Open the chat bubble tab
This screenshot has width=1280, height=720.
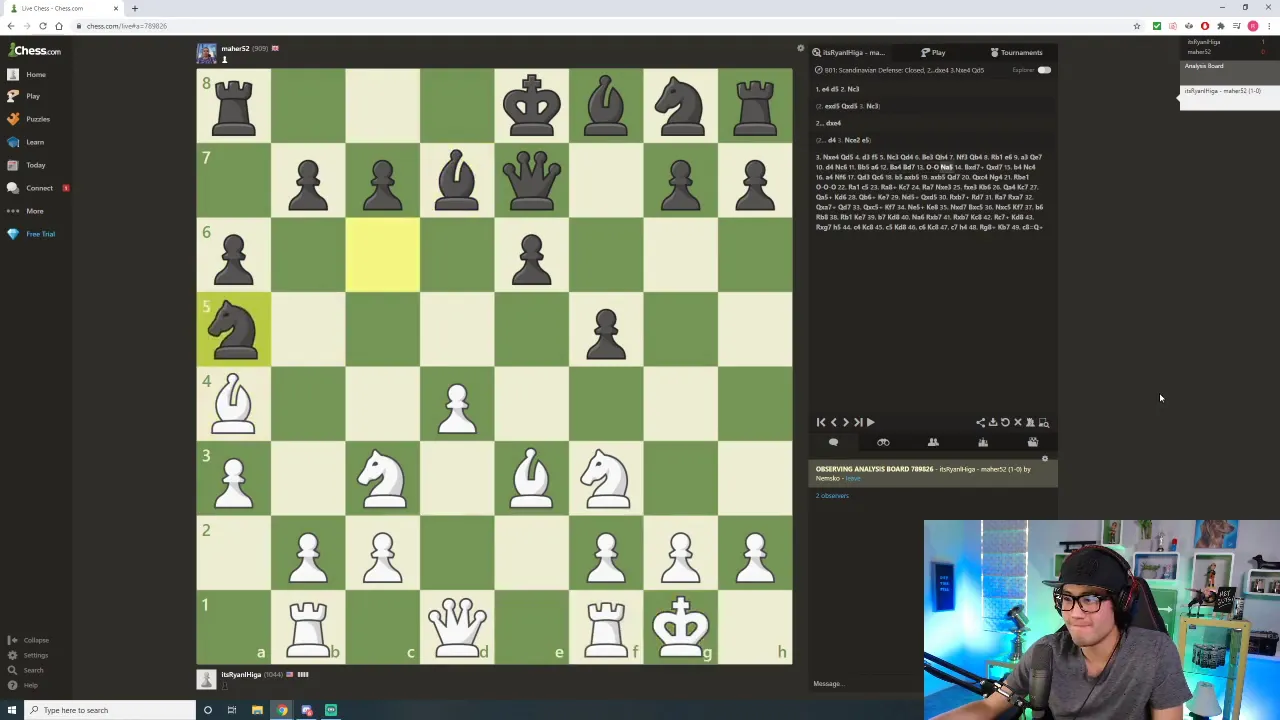[833, 442]
